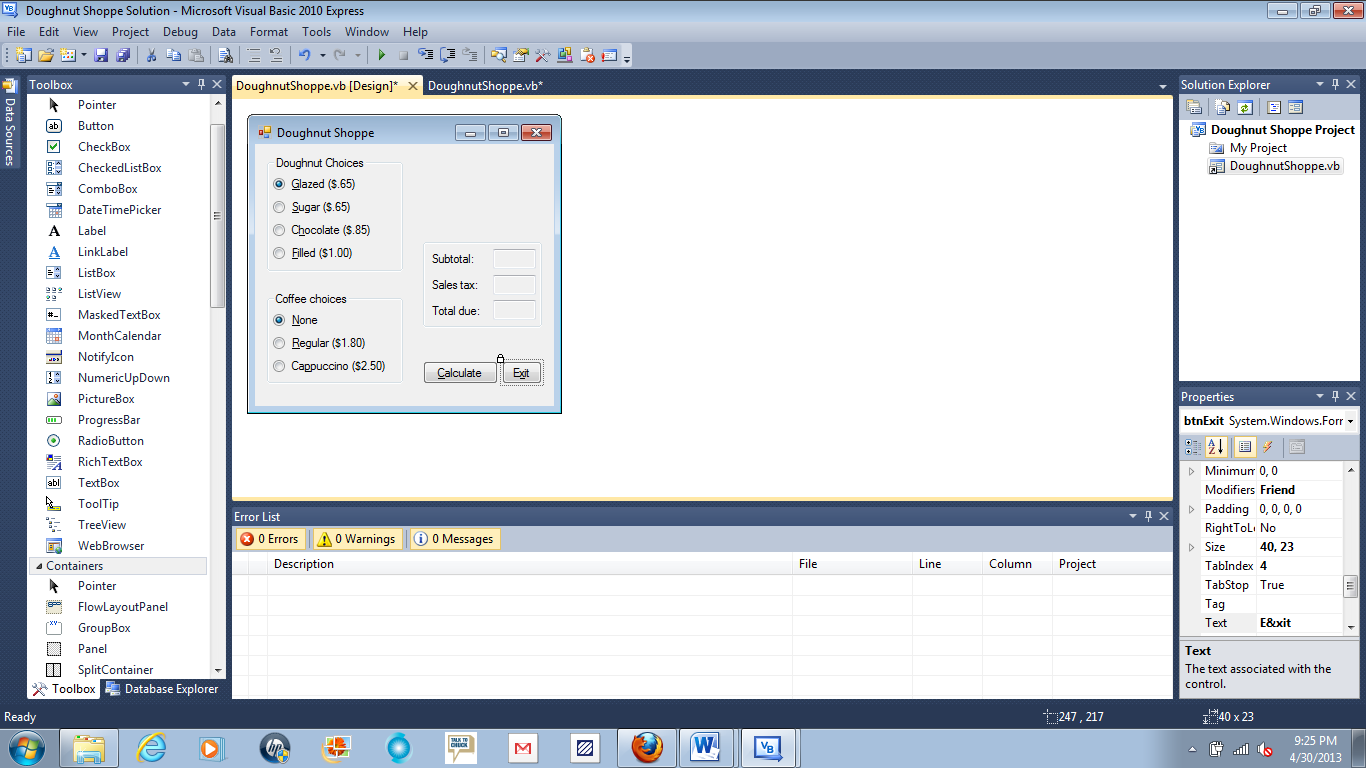Open the Debug menu

pyautogui.click(x=180, y=32)
